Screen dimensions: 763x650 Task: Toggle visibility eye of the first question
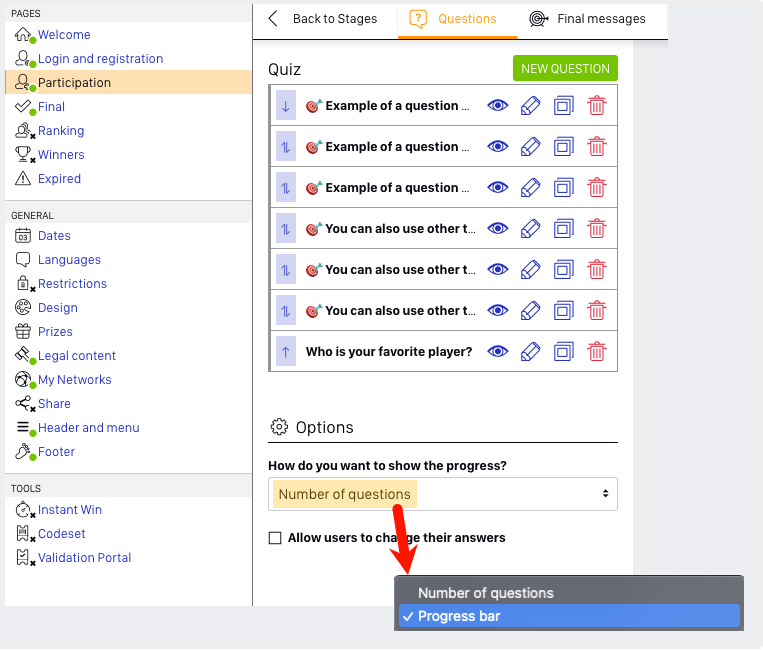[498, 106]
